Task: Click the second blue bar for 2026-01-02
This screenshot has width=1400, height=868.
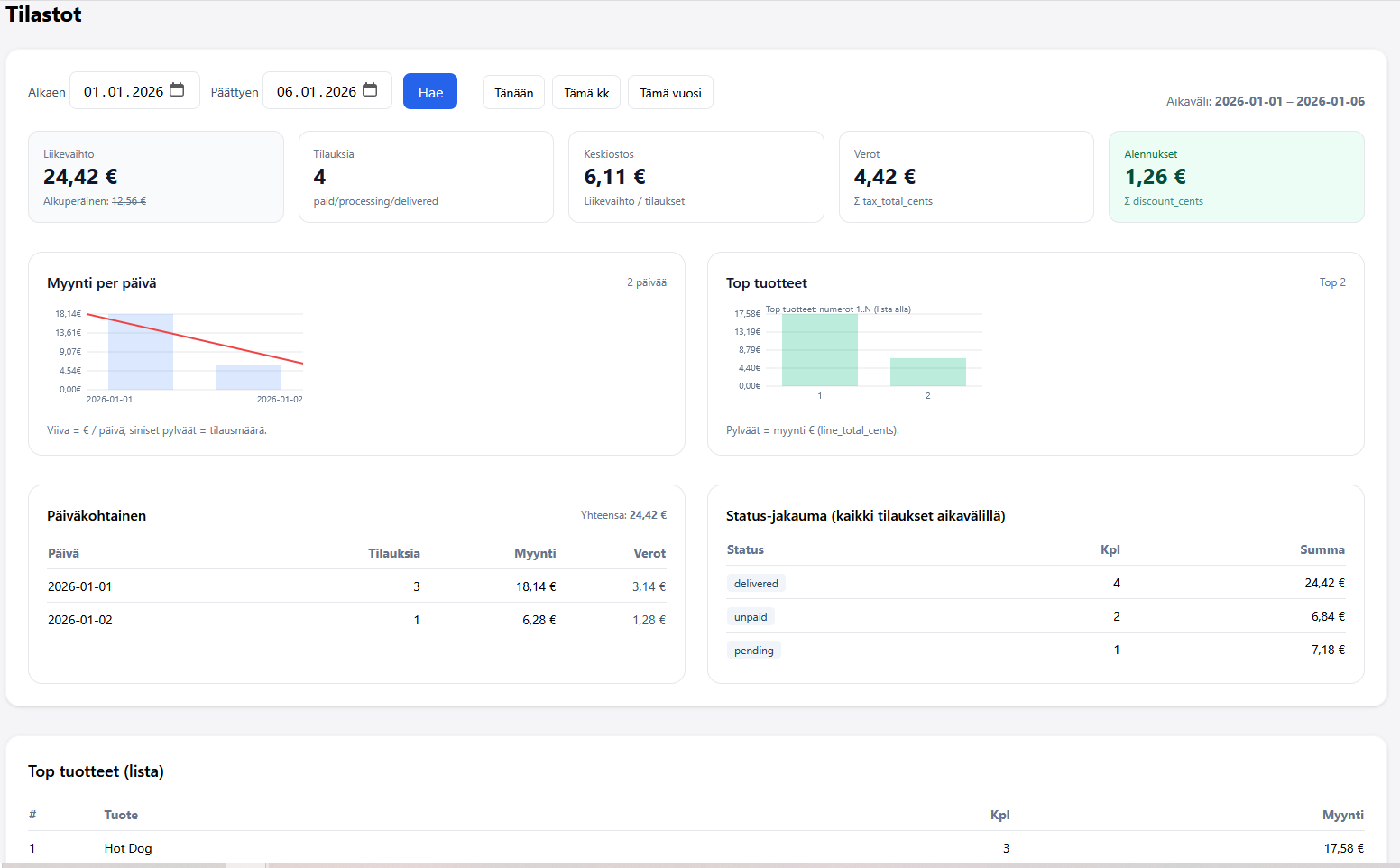Action: (249, 377)
